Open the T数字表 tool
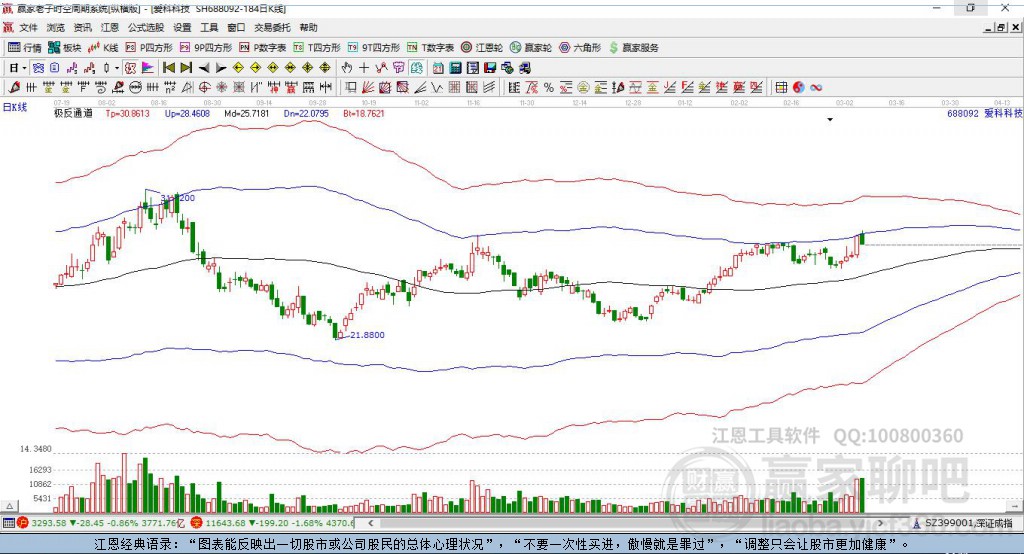 click(x=430, y=48)
